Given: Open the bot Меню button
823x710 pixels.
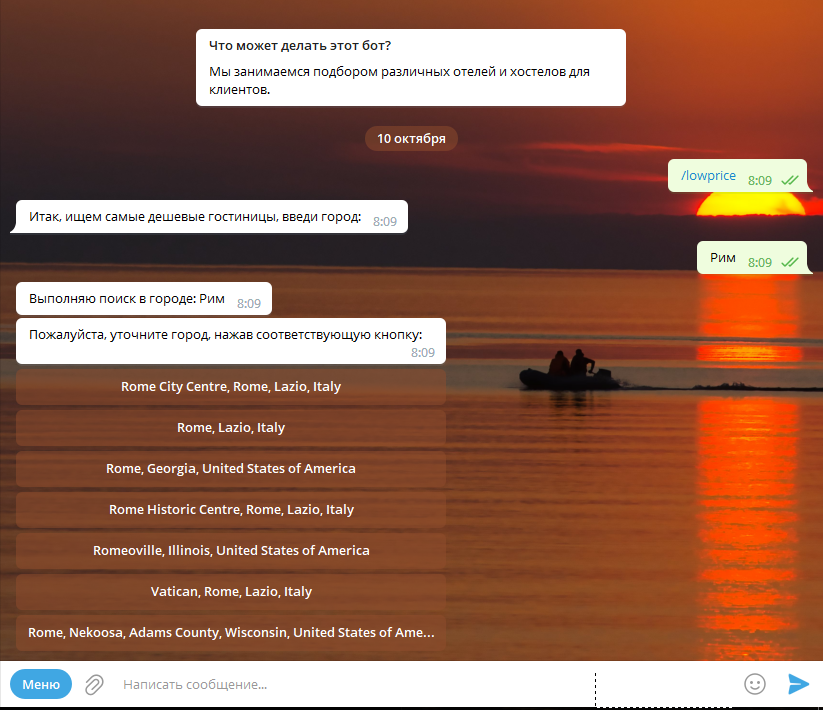Looking at the screenshot, I should [x=41, y=684].
